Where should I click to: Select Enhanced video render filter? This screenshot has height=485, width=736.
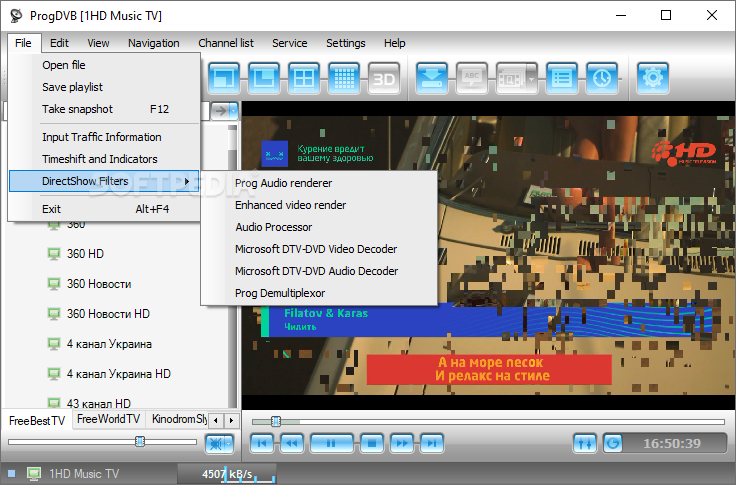pyautogui.click(x=319, y=205)
